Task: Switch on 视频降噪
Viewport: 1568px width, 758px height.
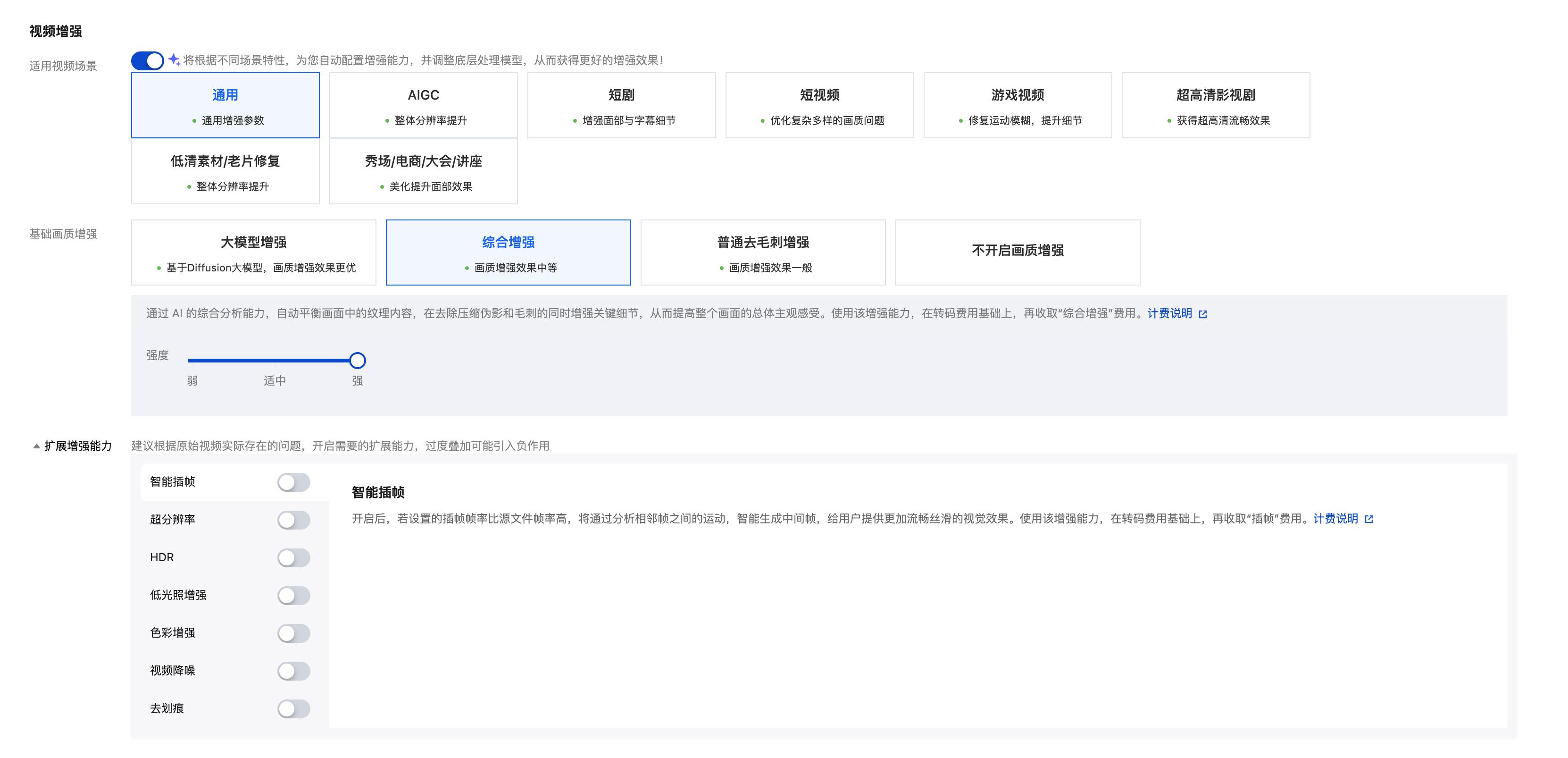Action: [293, 672]
